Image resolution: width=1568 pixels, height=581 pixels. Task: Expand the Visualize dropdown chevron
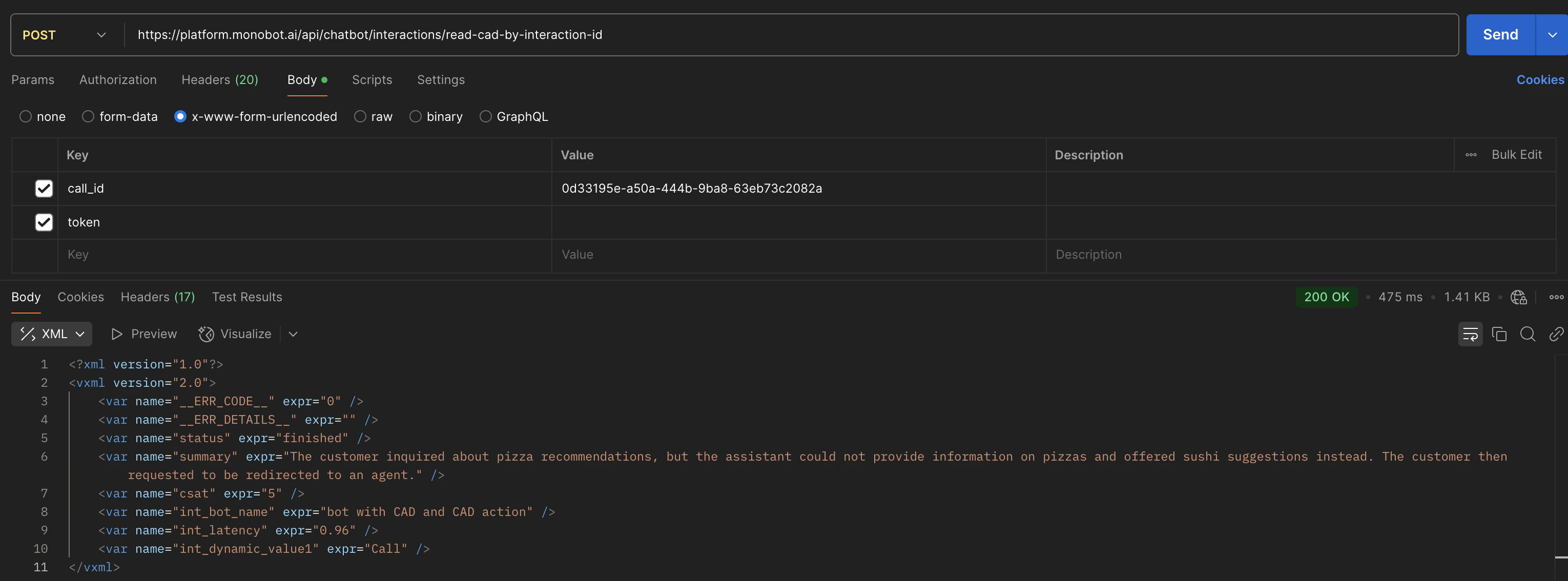[x=293, y=334]
